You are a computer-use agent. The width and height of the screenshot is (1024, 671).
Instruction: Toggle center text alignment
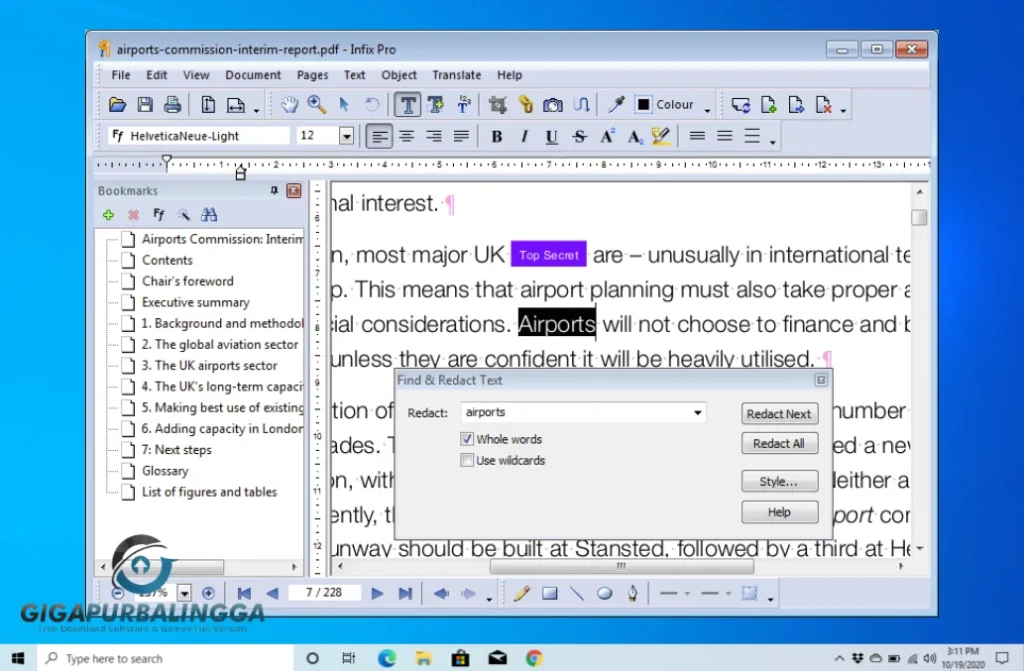[x=405, y=135]
